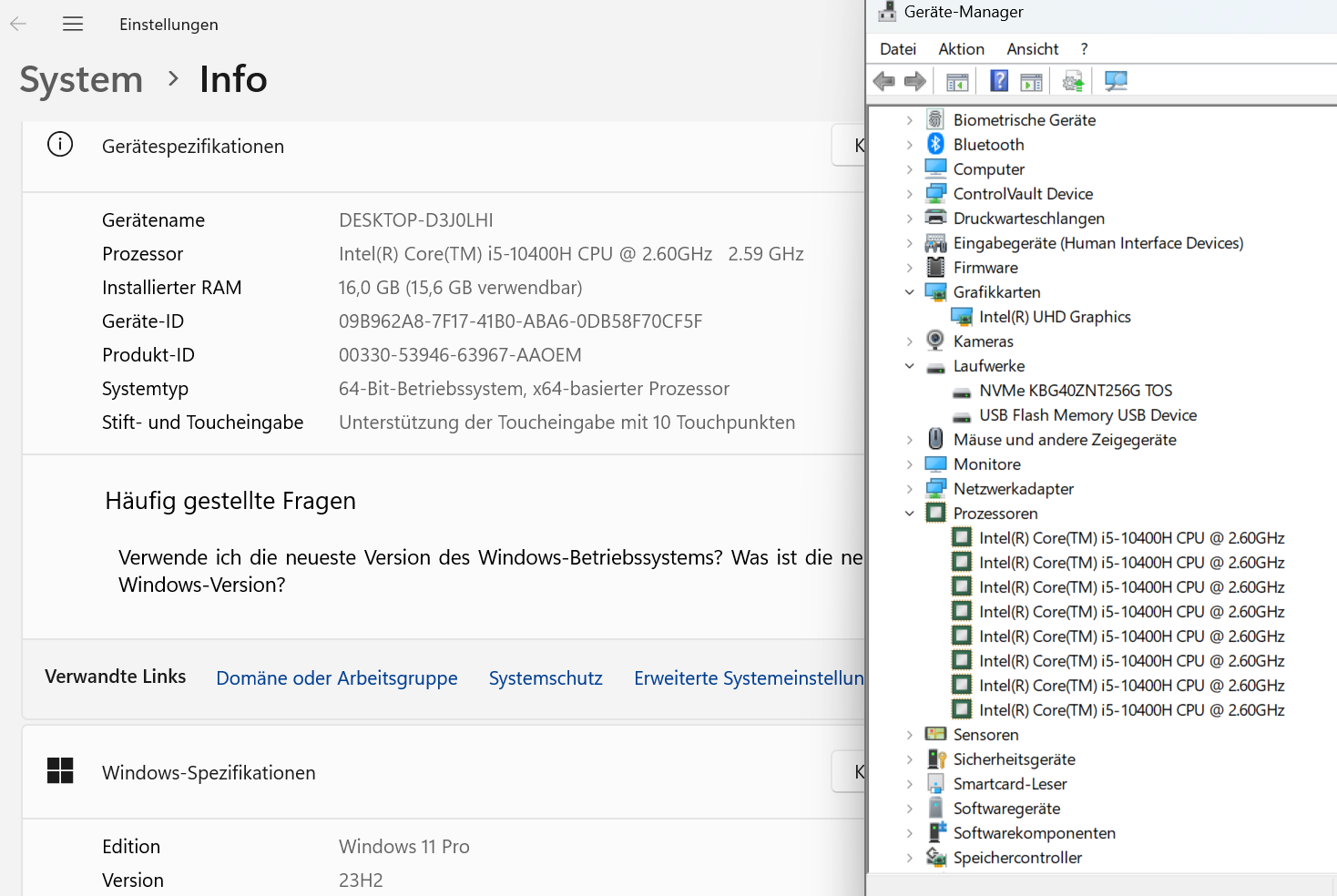The width and height of the screenshot is (1337, 896).
Task: Open the Domäne oder Arbeitsgruppe link
Action: pos(337,678)
